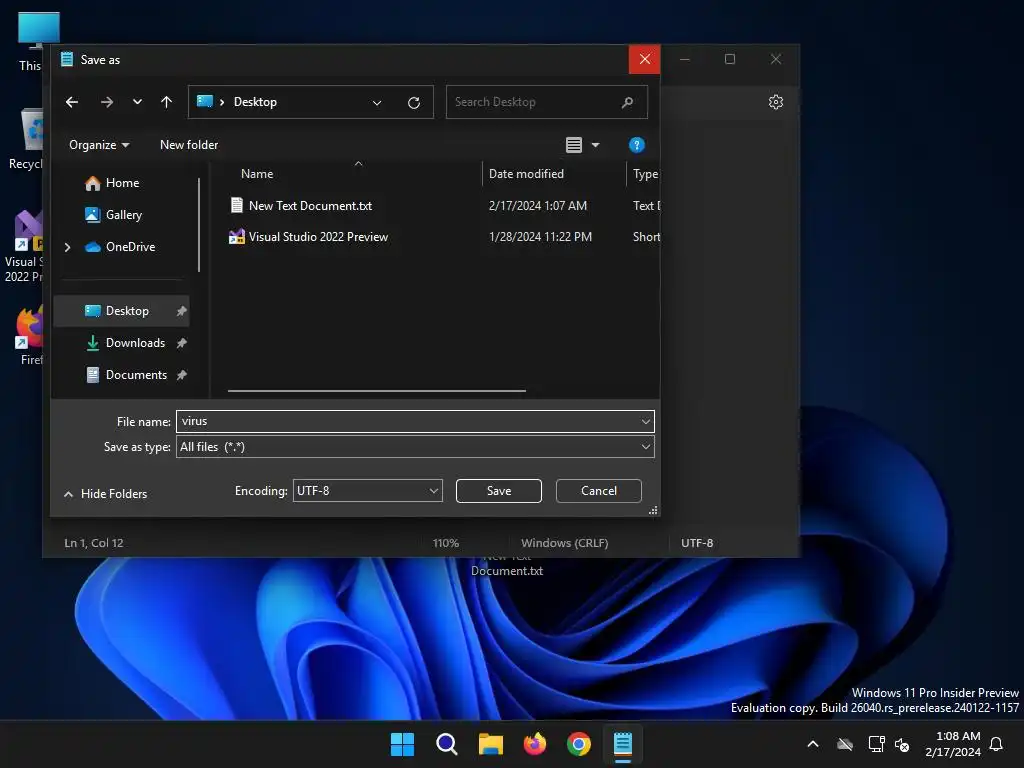Expand the address bar path dropdown
The height and width of the screenshot is (768, 1024).
click(x=377, y=103)
